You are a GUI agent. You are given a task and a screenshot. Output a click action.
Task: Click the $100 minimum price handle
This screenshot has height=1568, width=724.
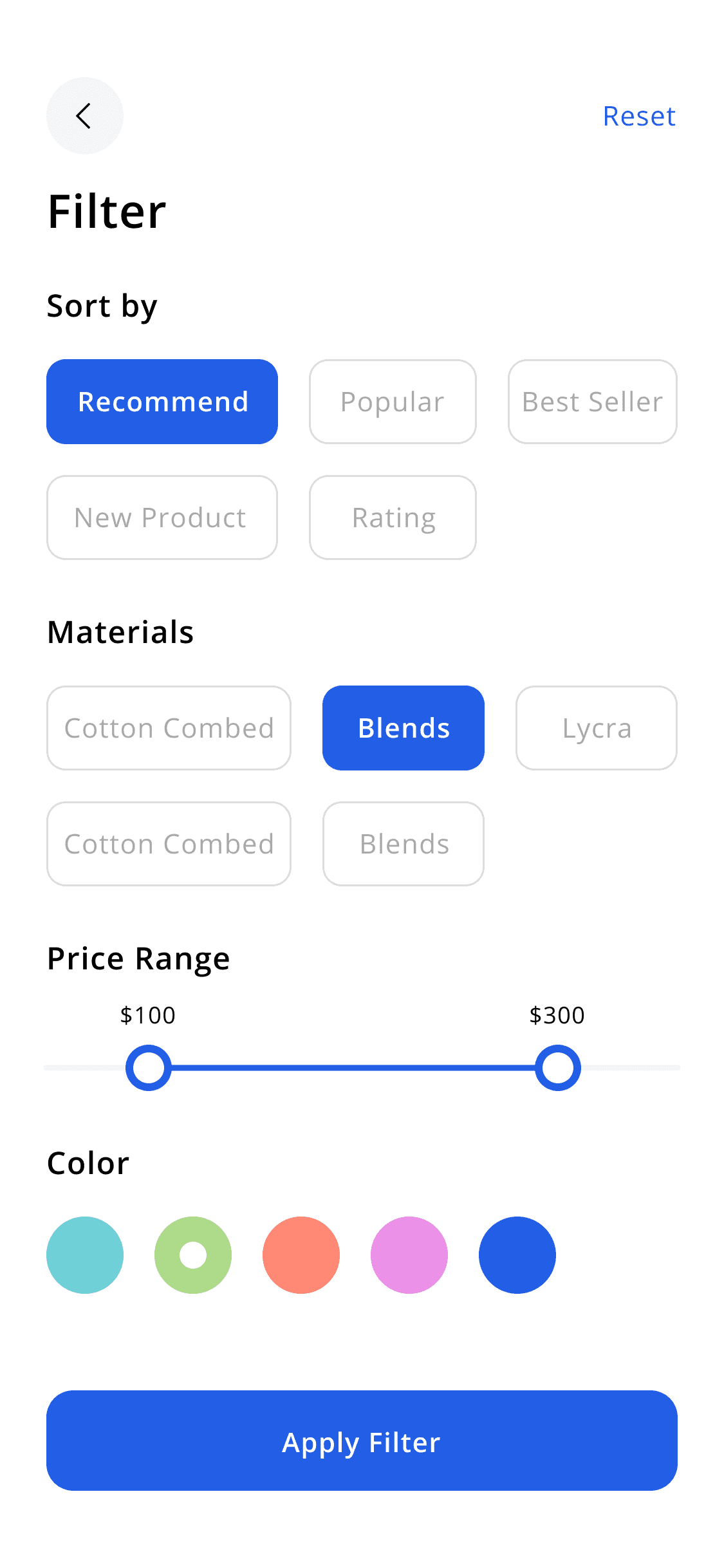149,1068
